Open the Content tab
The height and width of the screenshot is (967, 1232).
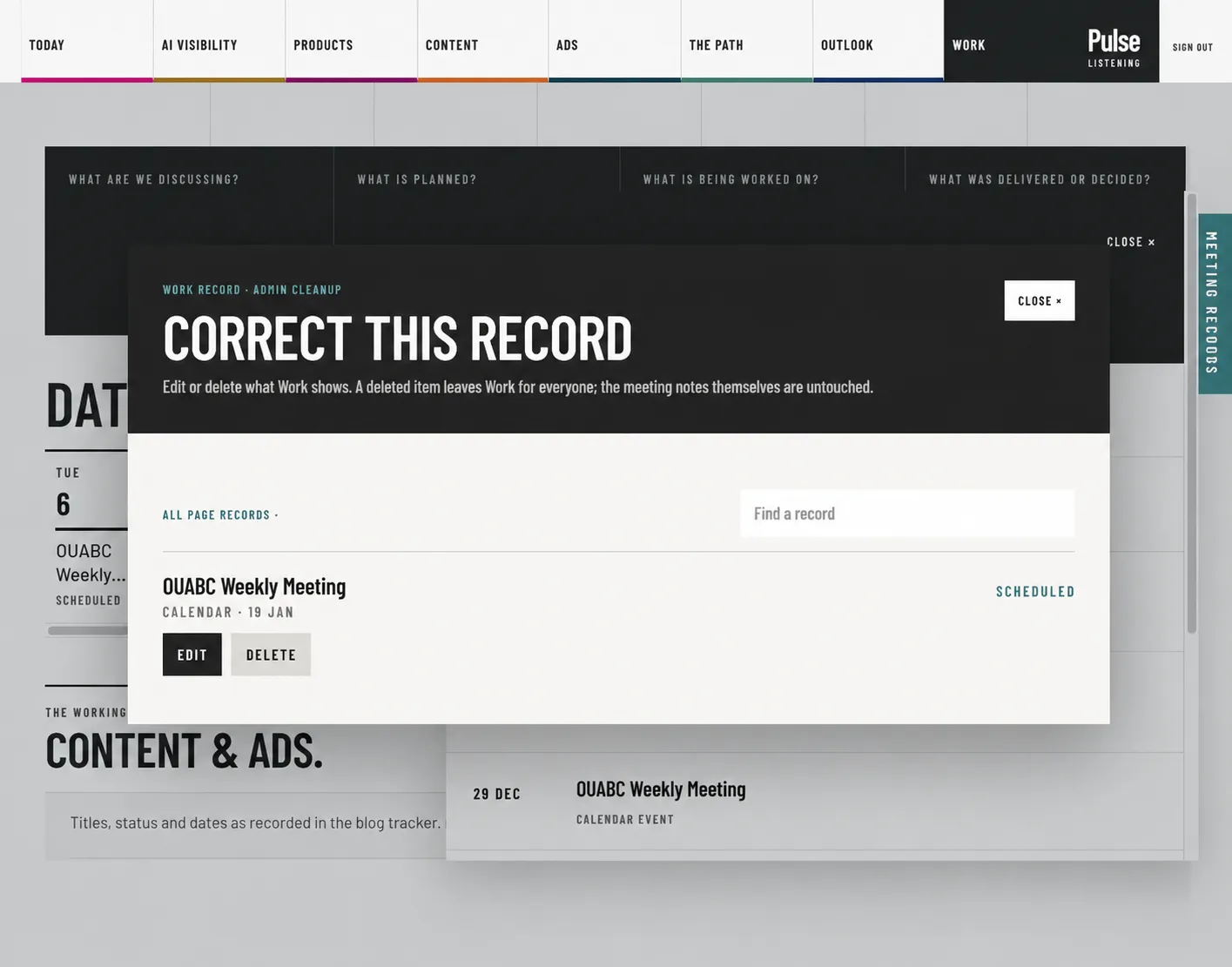coord(483,42)
